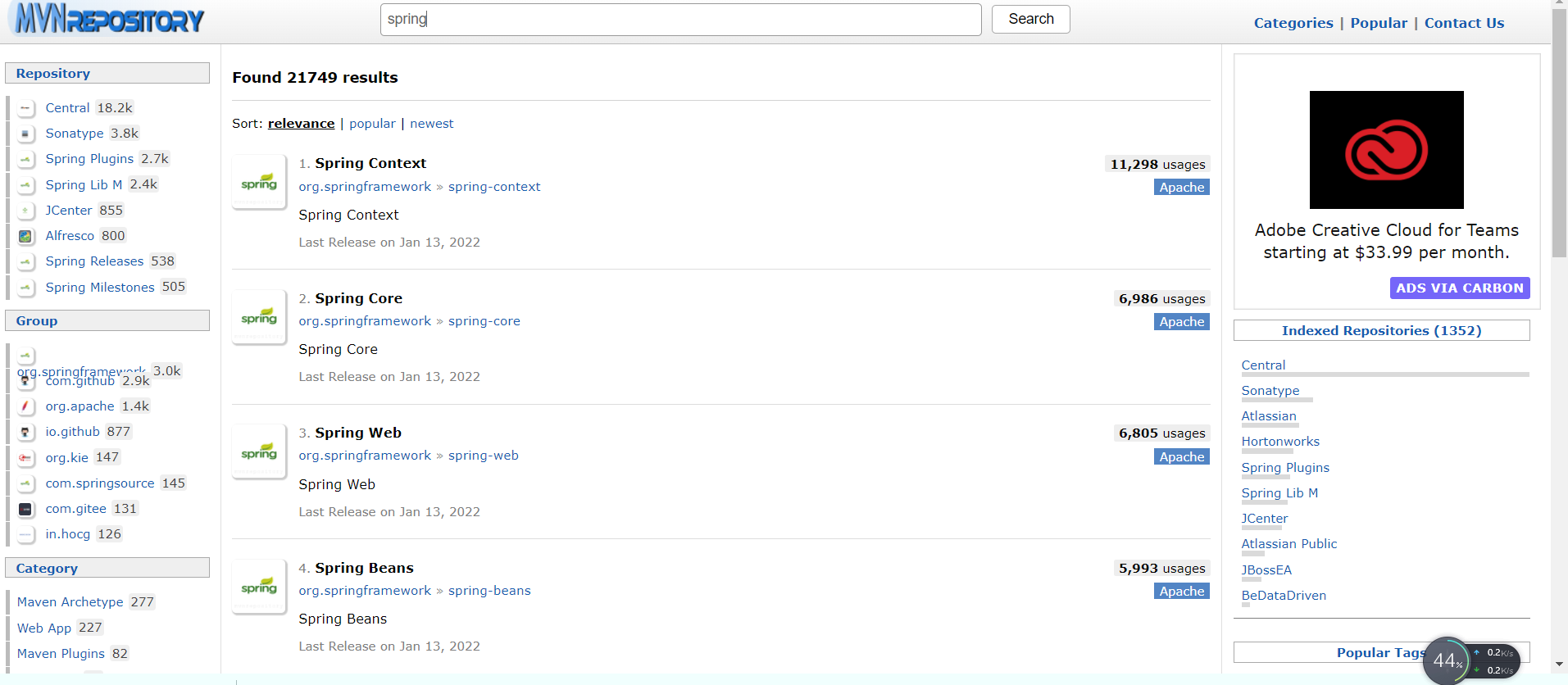Click the network speed monitor widget

click(1473, 660)
